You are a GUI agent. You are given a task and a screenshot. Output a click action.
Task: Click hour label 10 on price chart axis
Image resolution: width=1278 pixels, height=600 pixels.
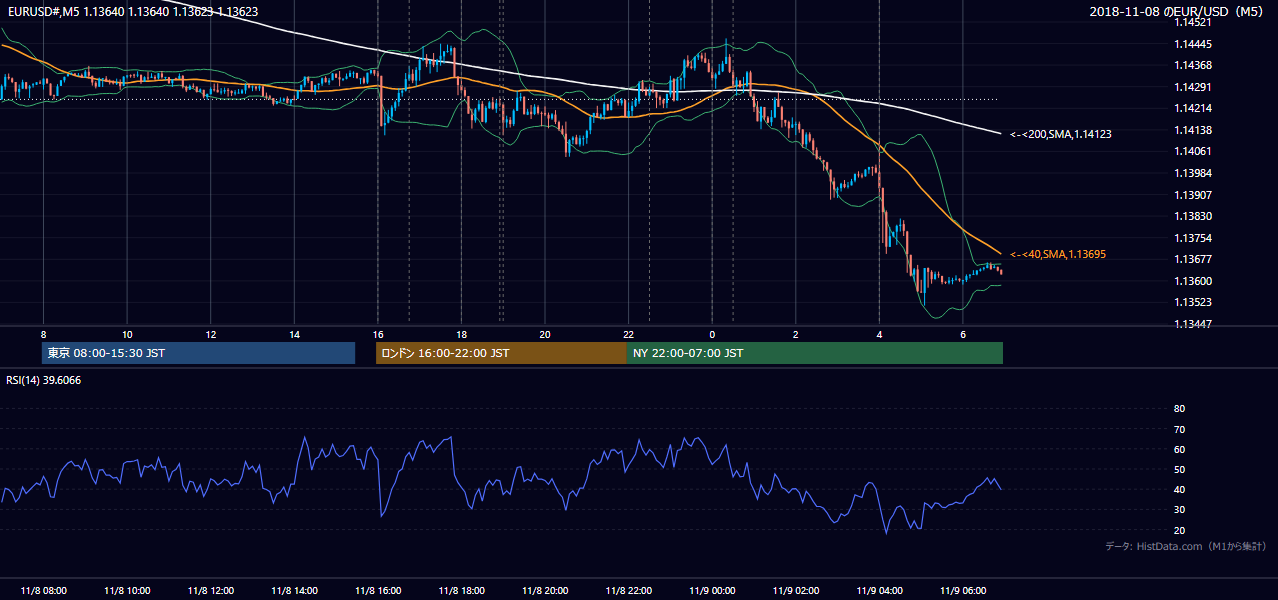(127, 334)
